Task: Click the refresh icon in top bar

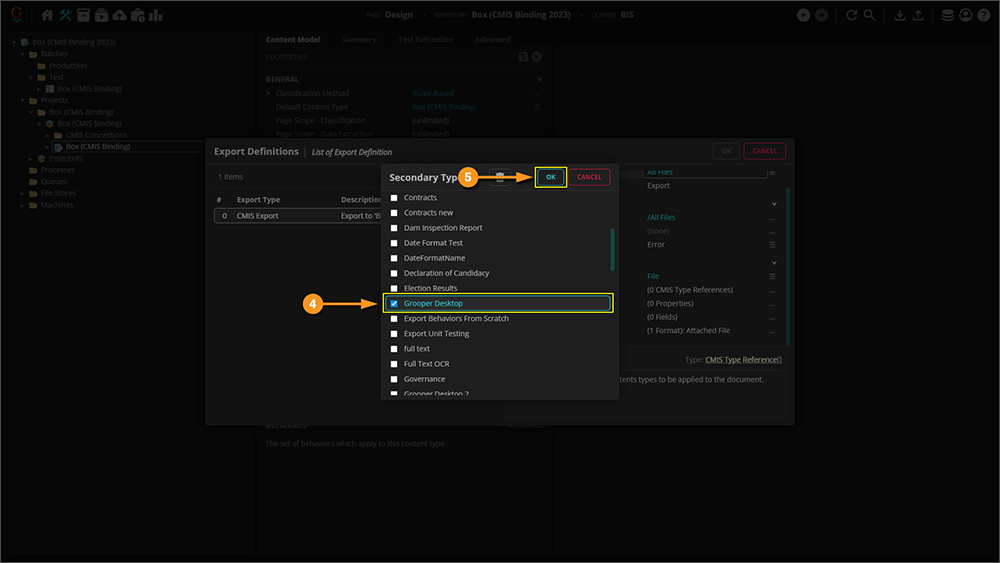Action: click(x=852, y=15)
